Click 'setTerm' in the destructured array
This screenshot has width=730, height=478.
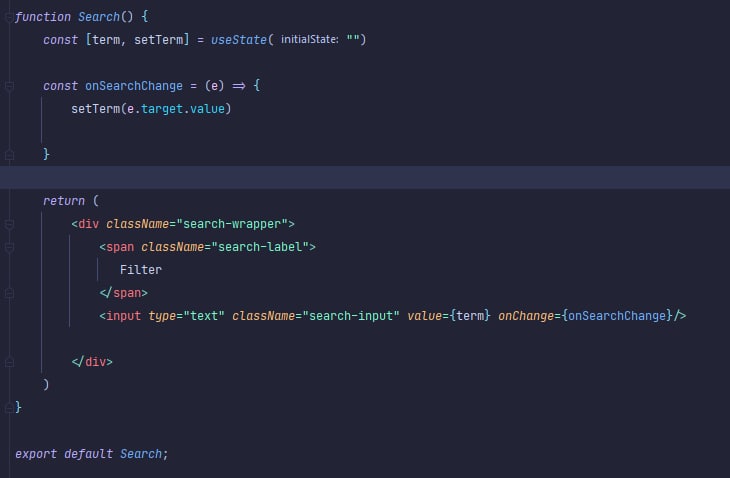click(x=158, y=40)
